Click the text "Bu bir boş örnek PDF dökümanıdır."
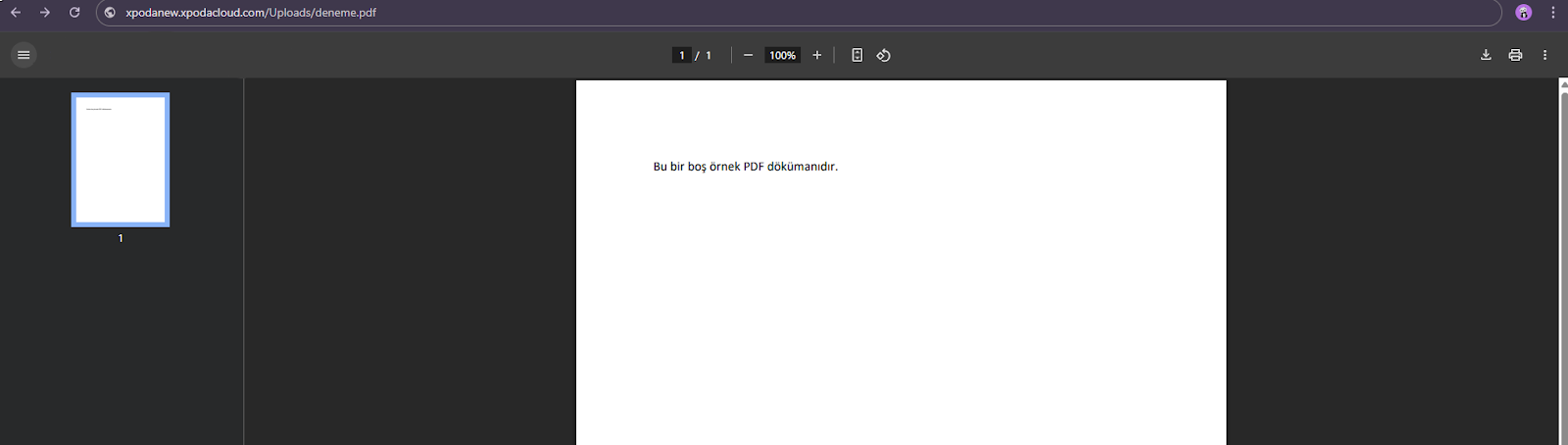 click(746, 167)
